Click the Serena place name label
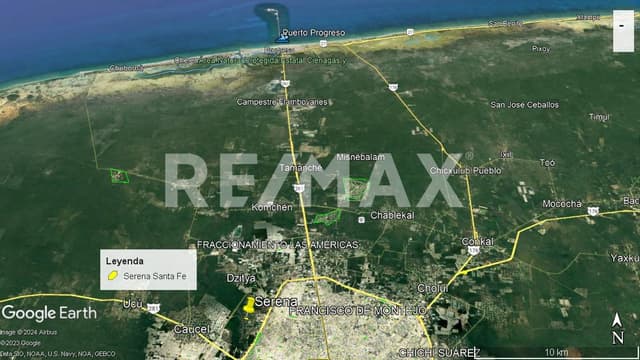This screenshot has width=640, height=360. pos(276,302)
